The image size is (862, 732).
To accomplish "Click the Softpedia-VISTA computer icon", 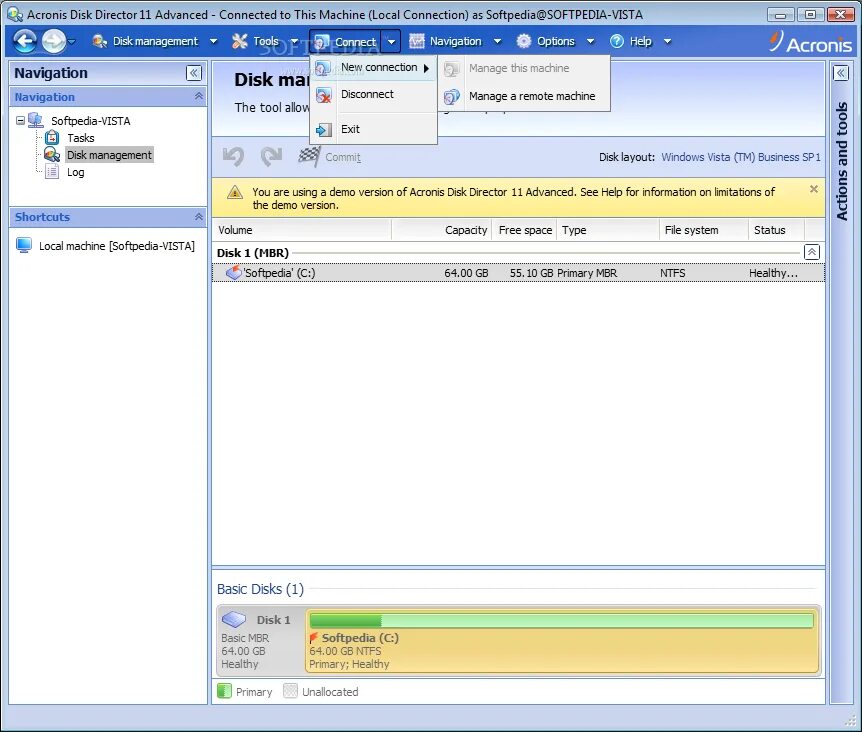I will (x=36, y=120).
